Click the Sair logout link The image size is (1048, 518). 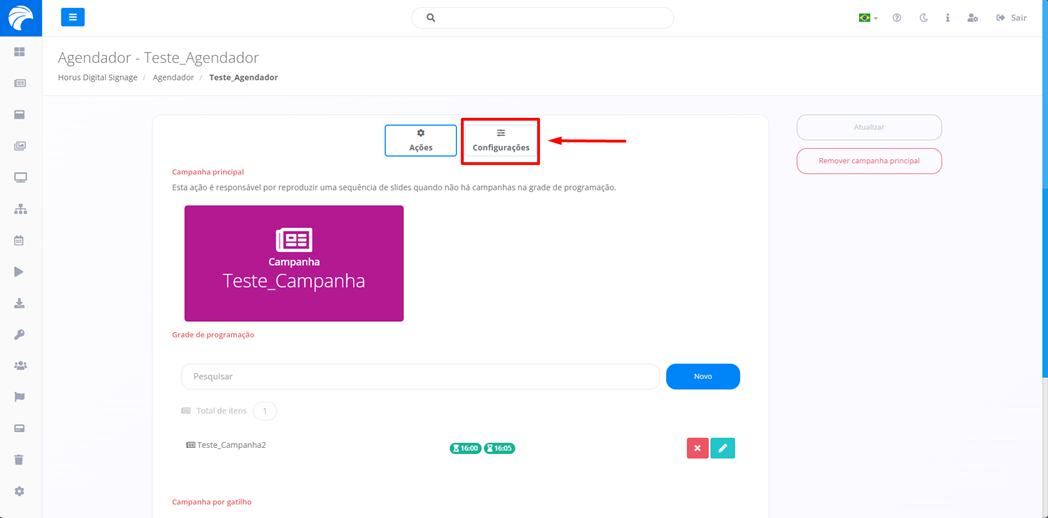[1011, 18]
